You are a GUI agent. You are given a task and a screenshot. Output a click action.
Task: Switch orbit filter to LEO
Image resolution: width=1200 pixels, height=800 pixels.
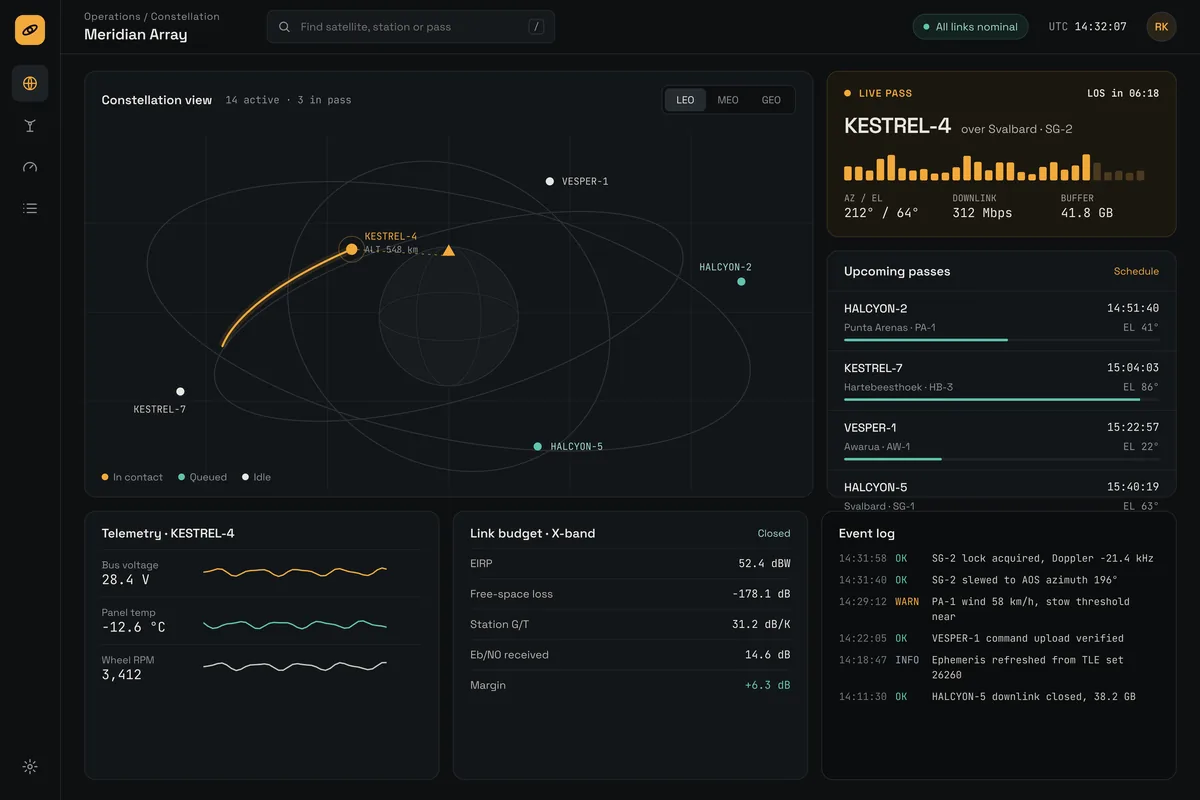(x=685, y=100)
